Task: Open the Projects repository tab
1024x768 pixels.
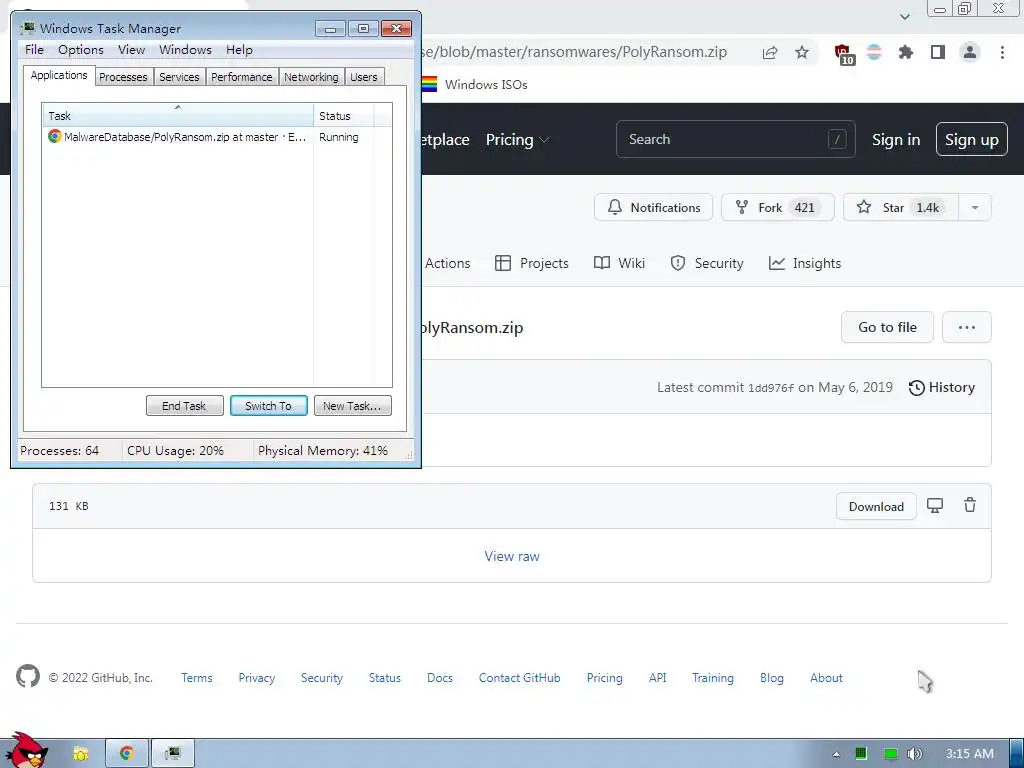Action: [532, 263]
